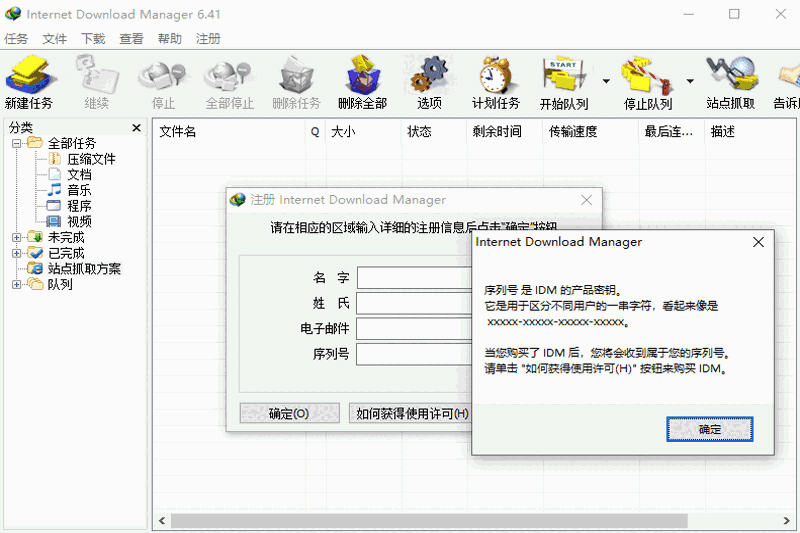The height and width of the screenshot is (533, 800).
Task: Open the 任务 menu
Action: [x=16, y=39]
